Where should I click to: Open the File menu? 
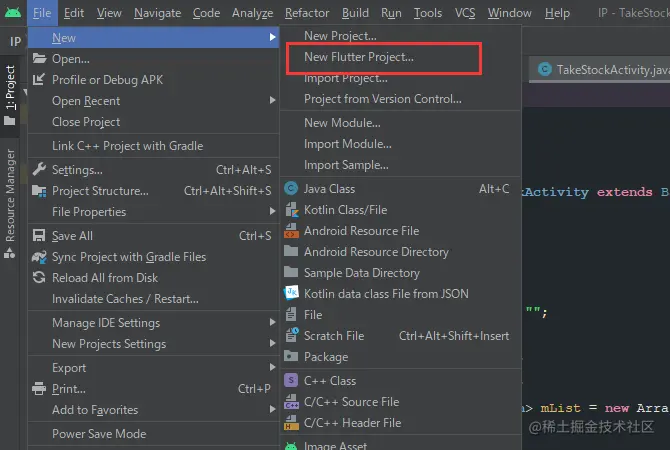click(42, 13)
